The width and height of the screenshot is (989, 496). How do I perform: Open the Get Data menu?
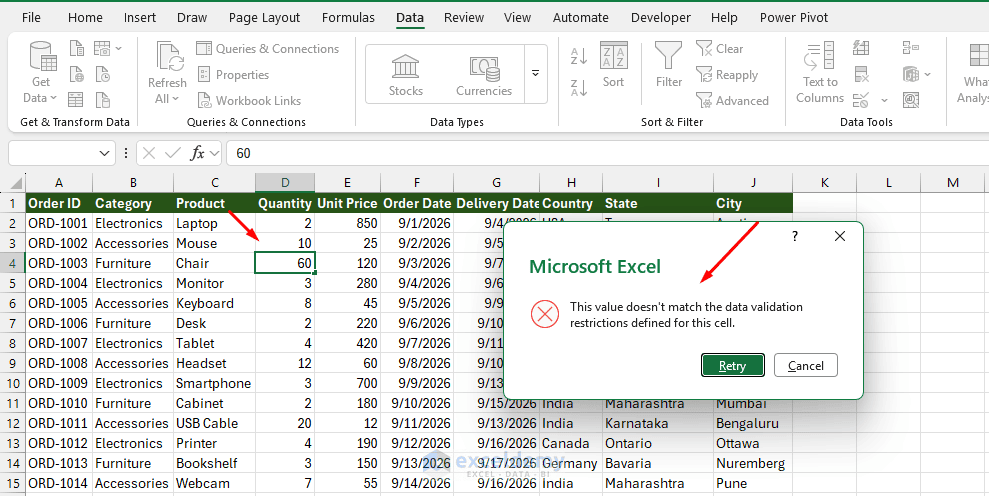click(x=41, y=73)
